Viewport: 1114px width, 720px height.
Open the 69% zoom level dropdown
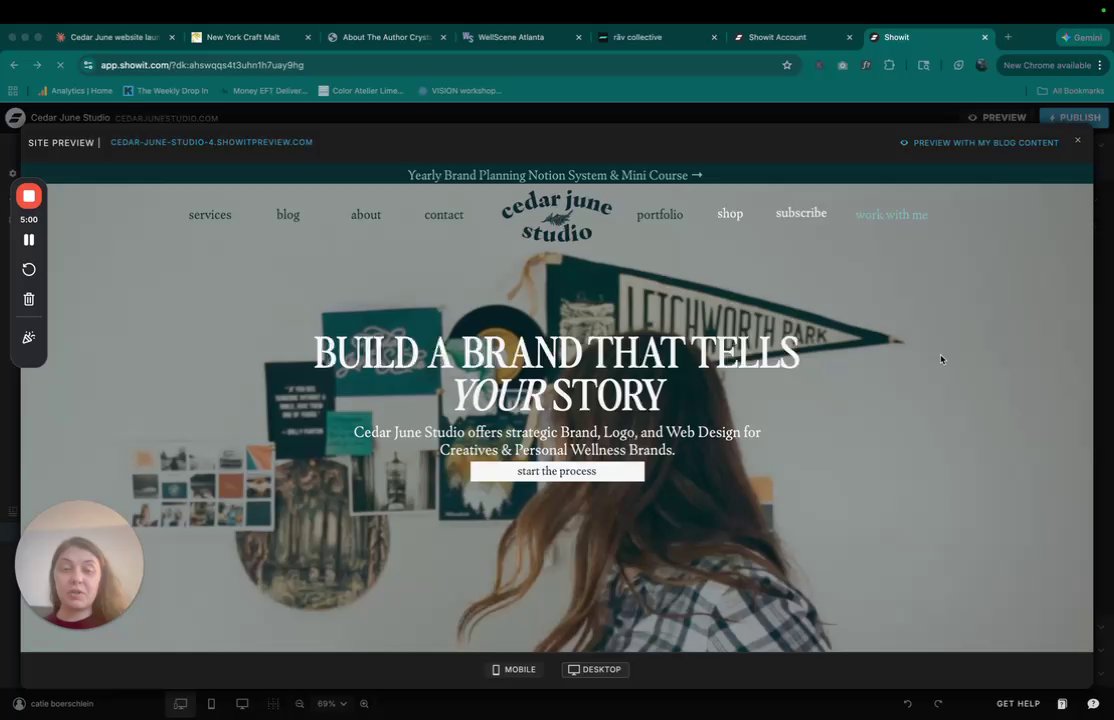[x=332, y=704]
